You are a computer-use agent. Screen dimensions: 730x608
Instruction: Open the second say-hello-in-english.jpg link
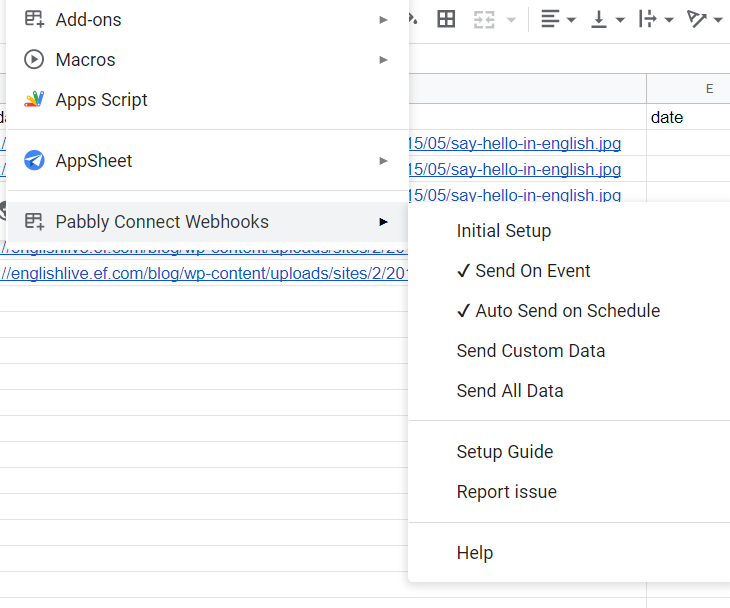tap(515, 169)
